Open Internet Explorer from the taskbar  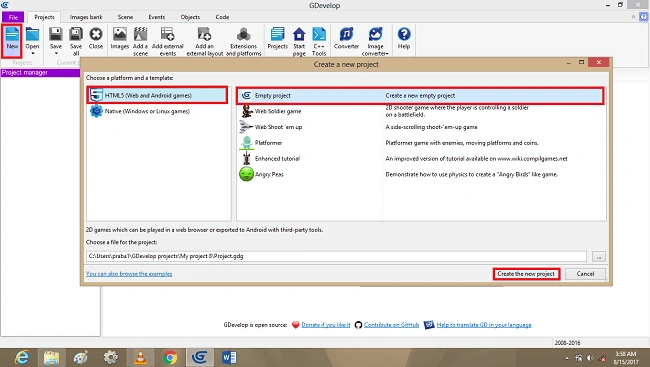click(22, 357)
